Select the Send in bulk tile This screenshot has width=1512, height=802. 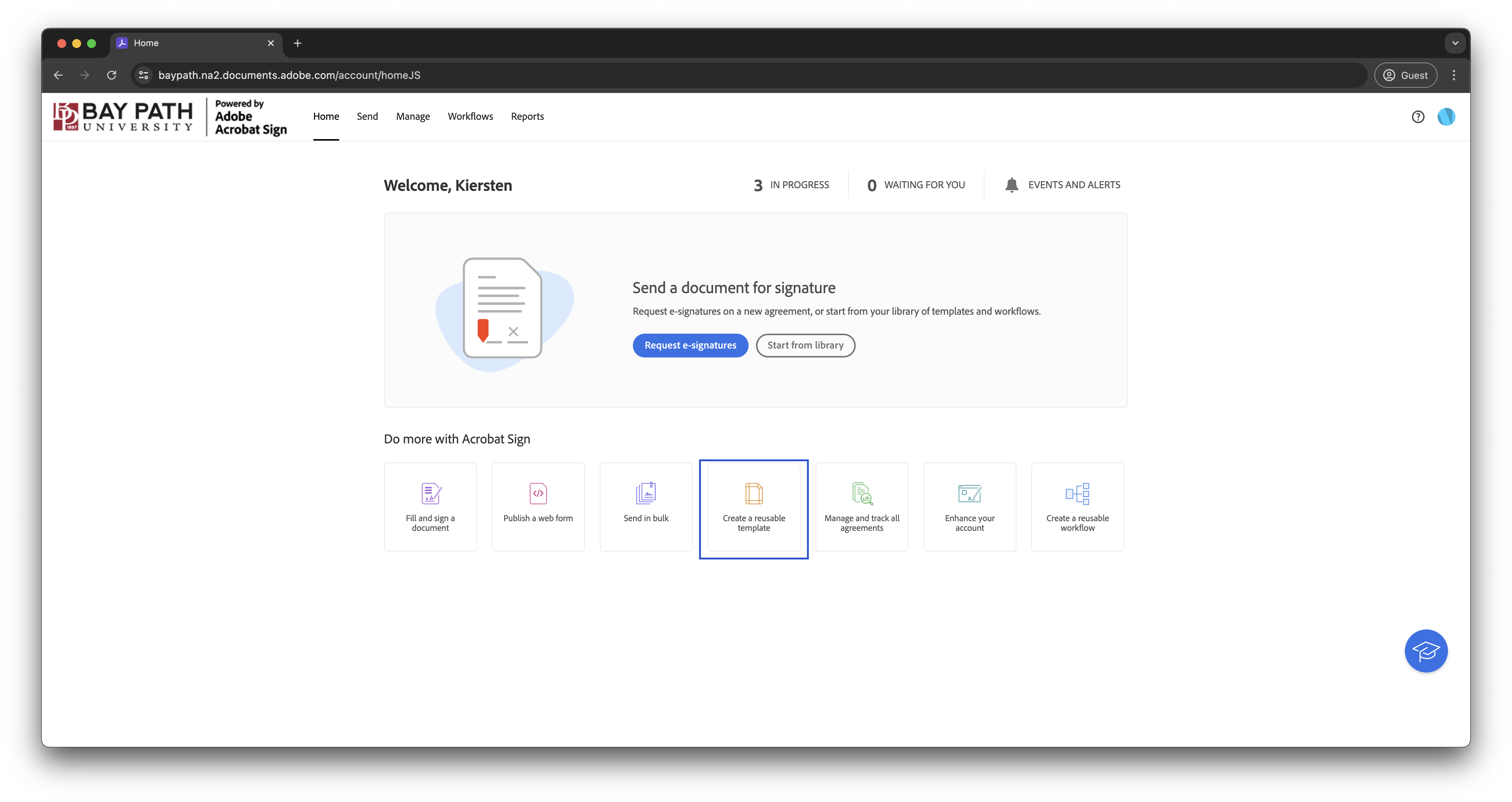click(646, 507)
